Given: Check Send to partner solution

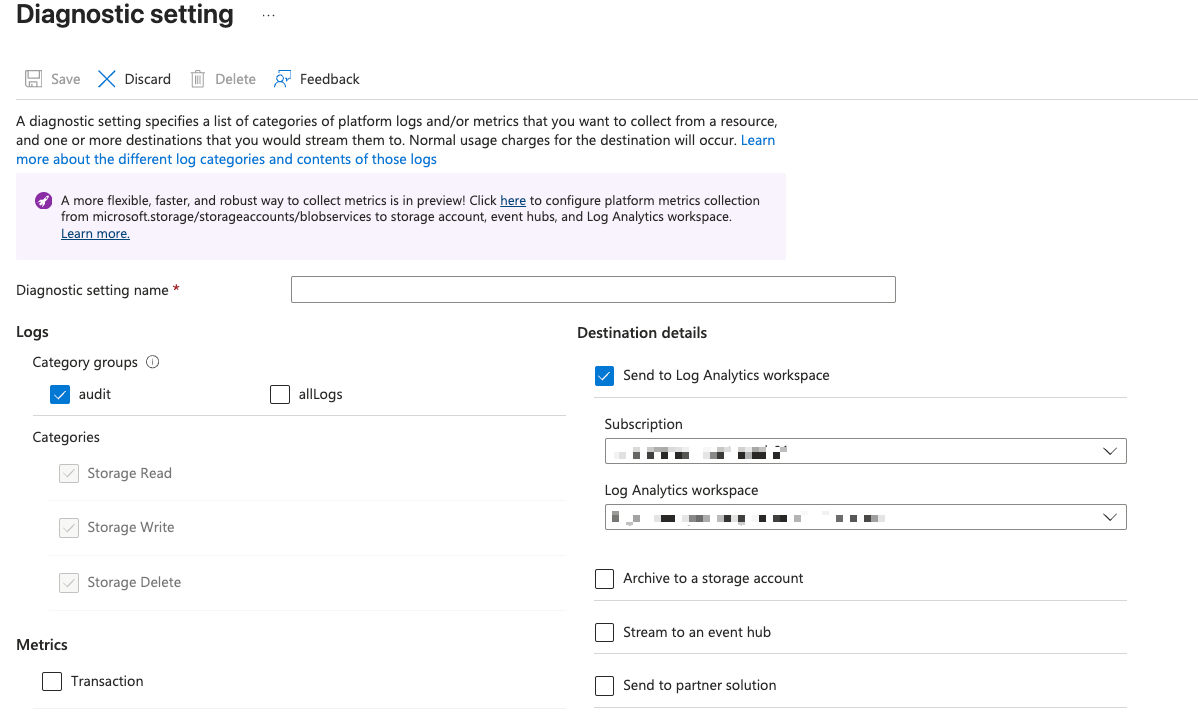Looking at the screenshot, I should 604,686.
